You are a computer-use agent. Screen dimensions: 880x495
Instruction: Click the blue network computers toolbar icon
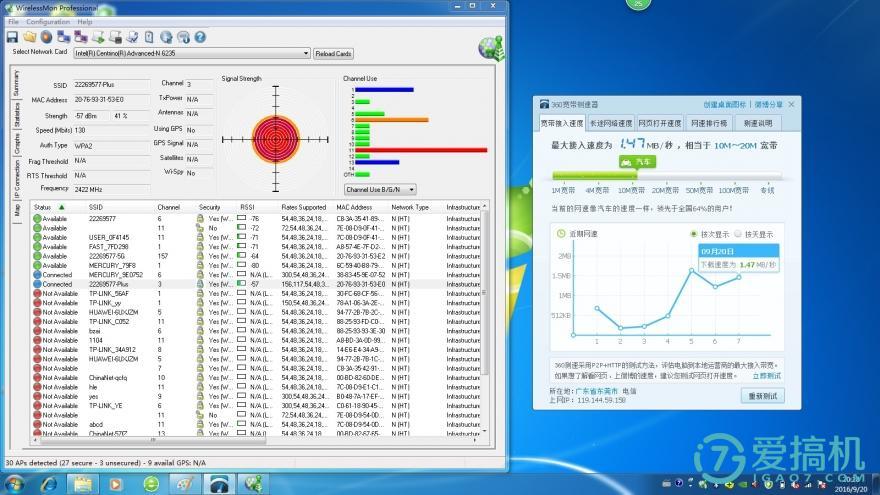63,37
